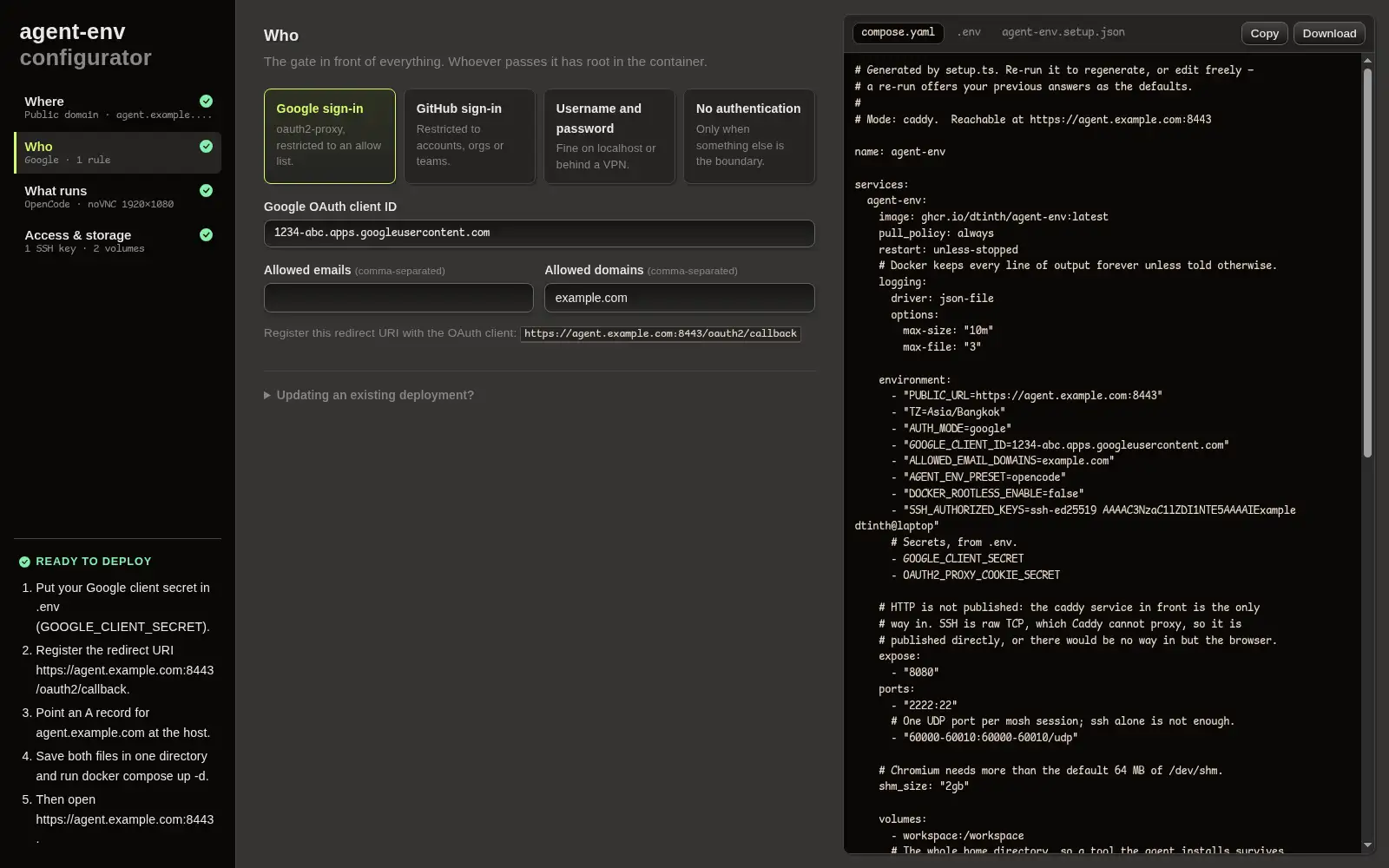Click the Ready to Deploy check icon

[x=24, y=562]
